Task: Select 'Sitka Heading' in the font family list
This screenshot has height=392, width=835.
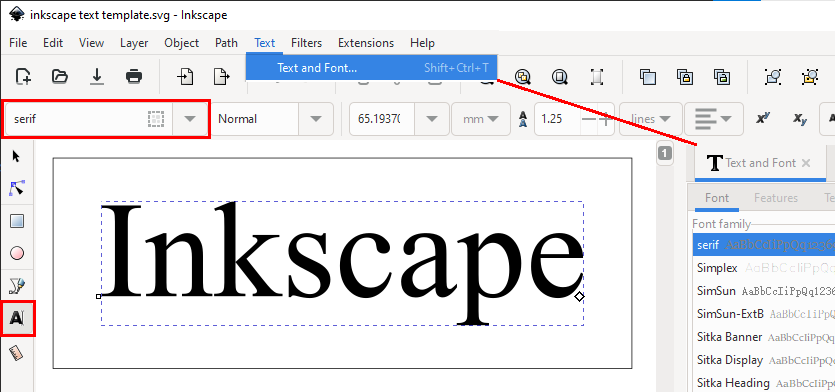Action: (764, 382)
